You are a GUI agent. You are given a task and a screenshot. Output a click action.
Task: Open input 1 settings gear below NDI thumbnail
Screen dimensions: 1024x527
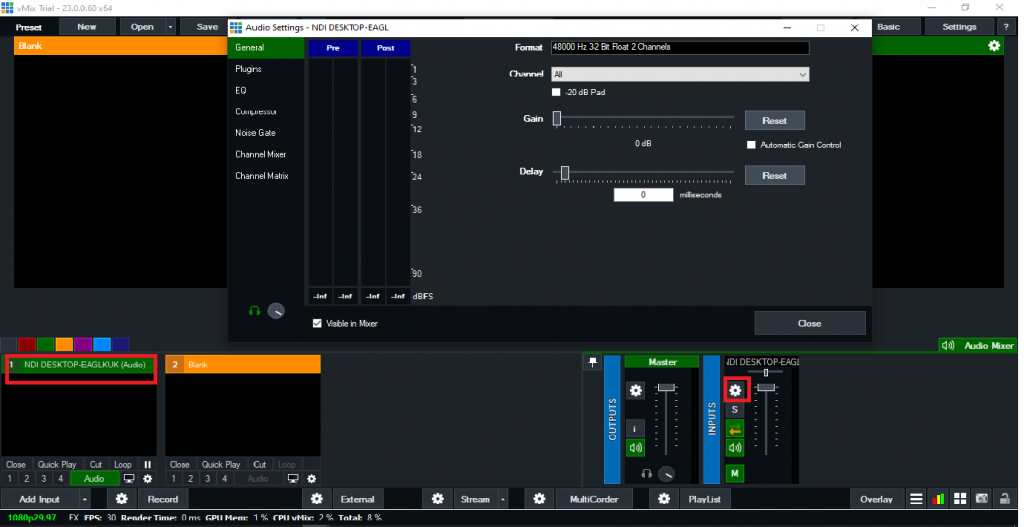click(x=148, y=479)
